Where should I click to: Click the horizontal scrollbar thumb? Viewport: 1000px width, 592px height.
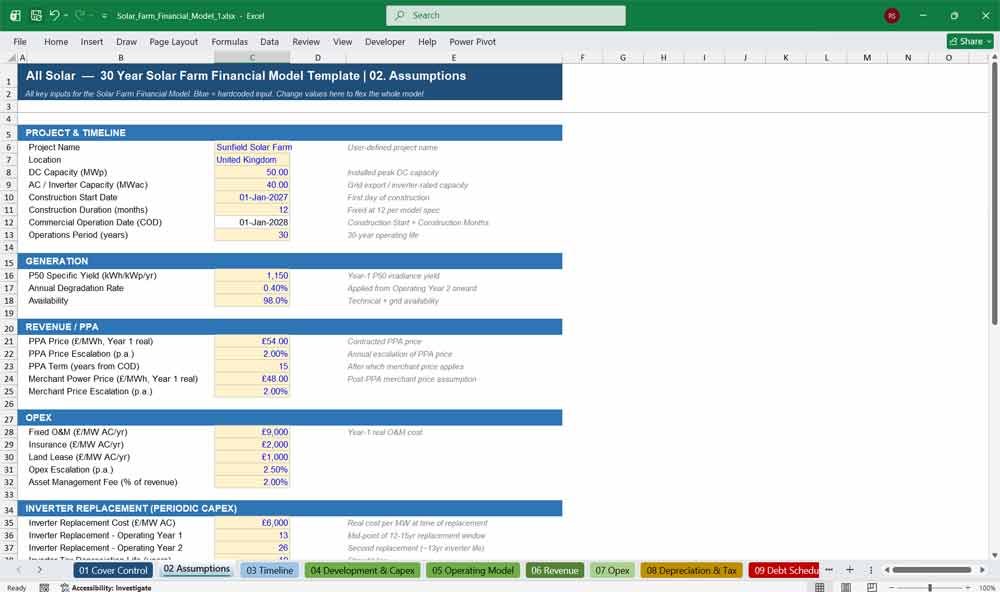(931, 570)
